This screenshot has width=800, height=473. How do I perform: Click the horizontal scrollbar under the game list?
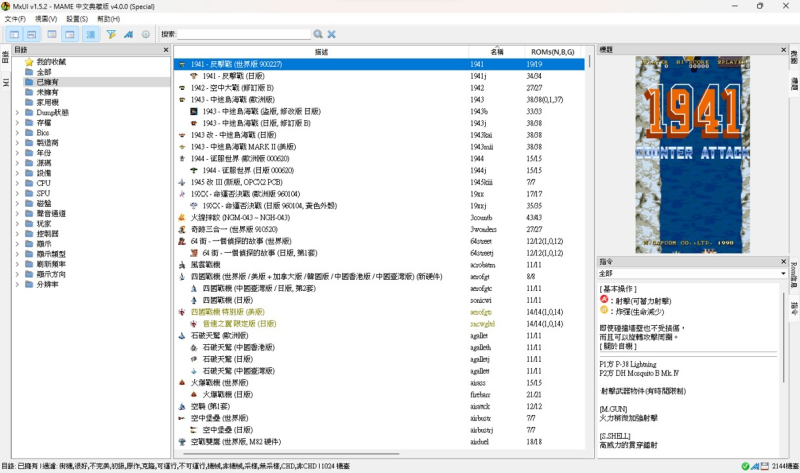(x=291, y=453)
